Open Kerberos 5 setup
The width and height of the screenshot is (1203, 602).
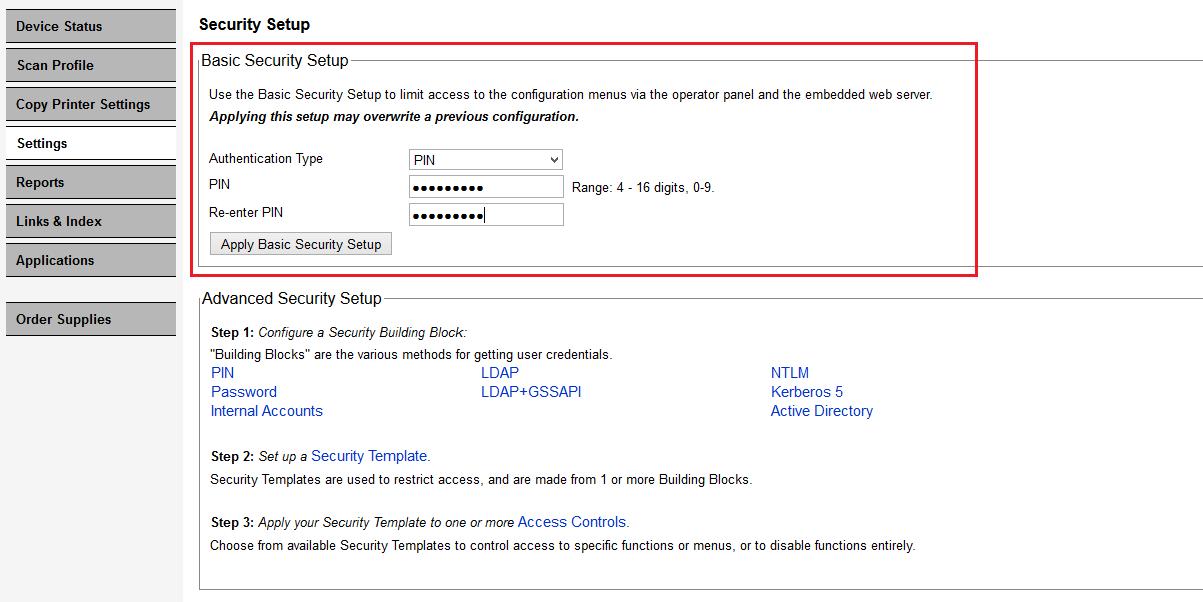pos(806,391)
